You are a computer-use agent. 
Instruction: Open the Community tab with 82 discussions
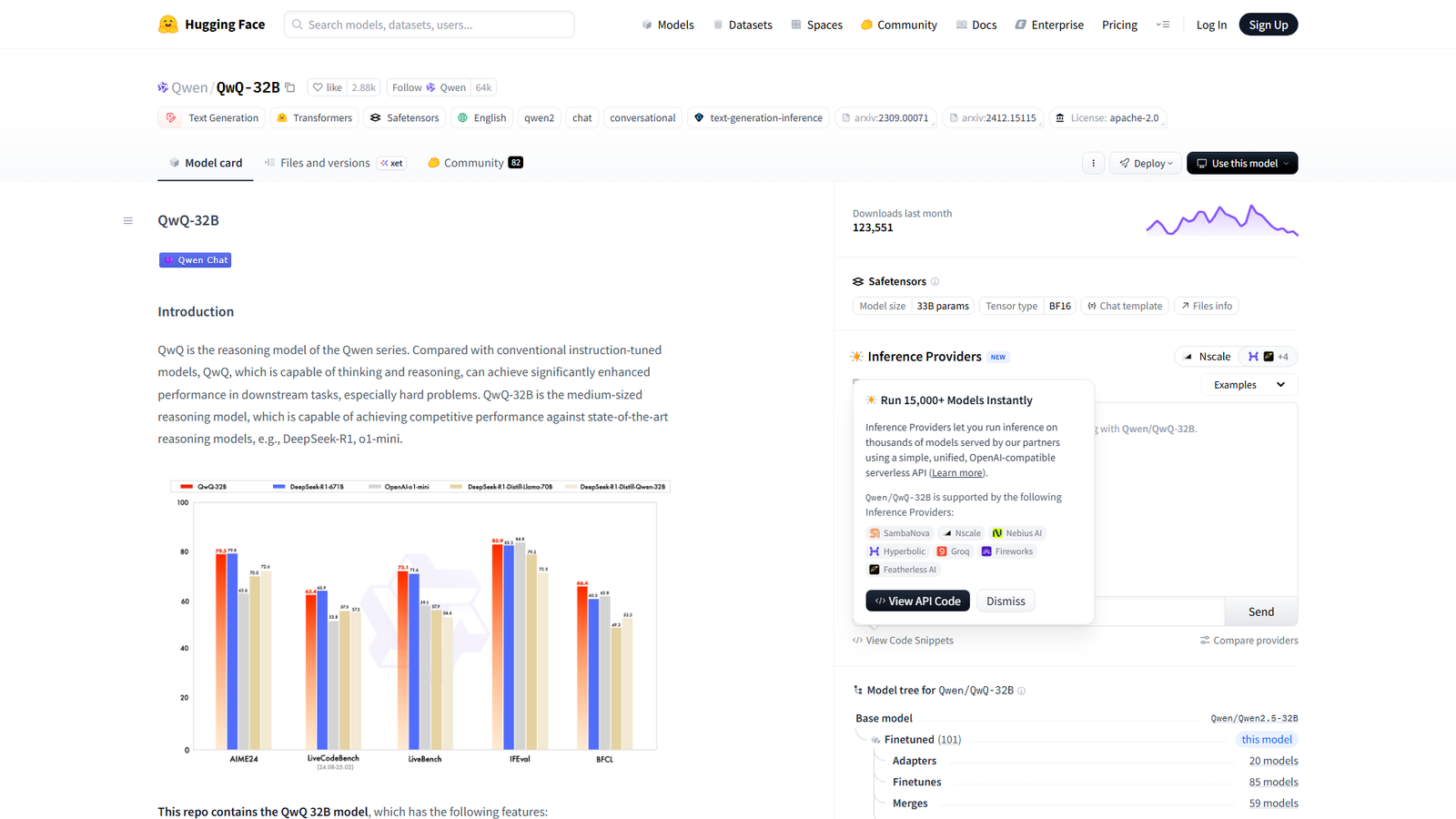473,163
